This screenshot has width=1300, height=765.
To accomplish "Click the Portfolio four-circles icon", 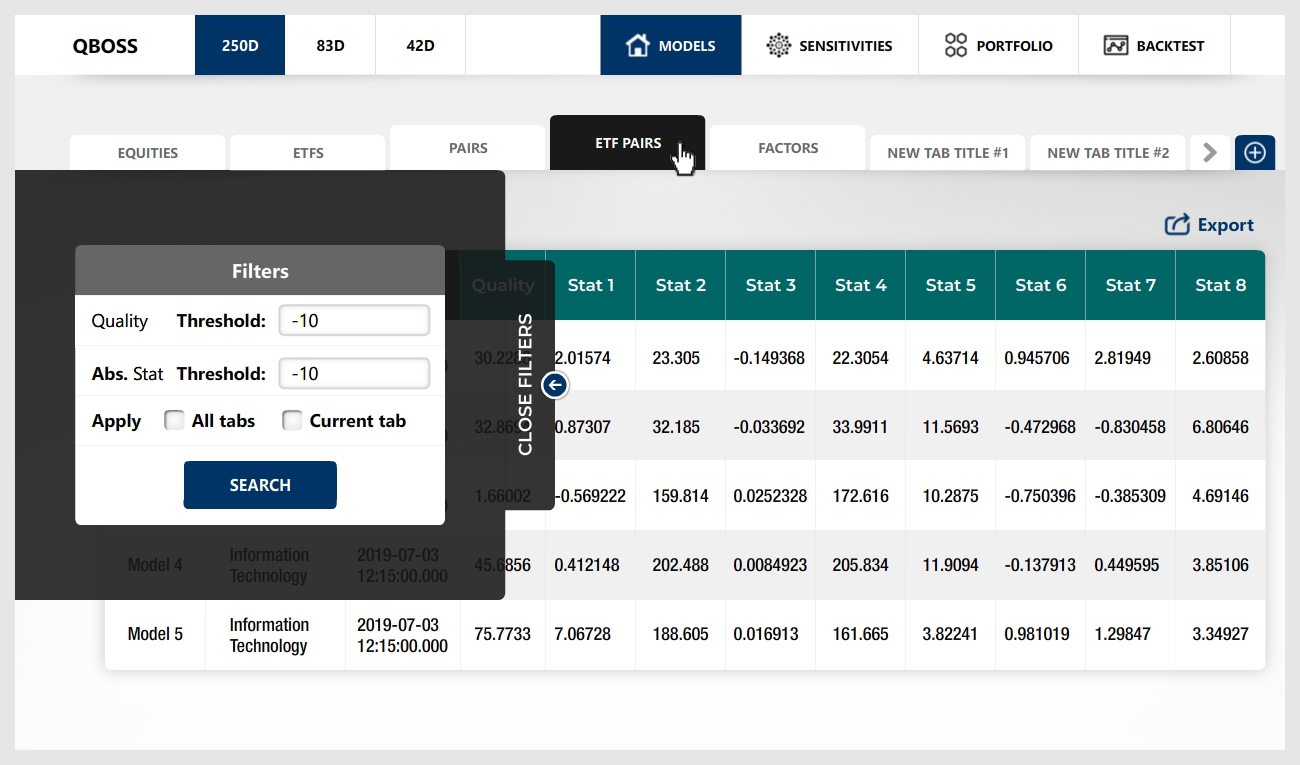I will [x=956, y=45].
